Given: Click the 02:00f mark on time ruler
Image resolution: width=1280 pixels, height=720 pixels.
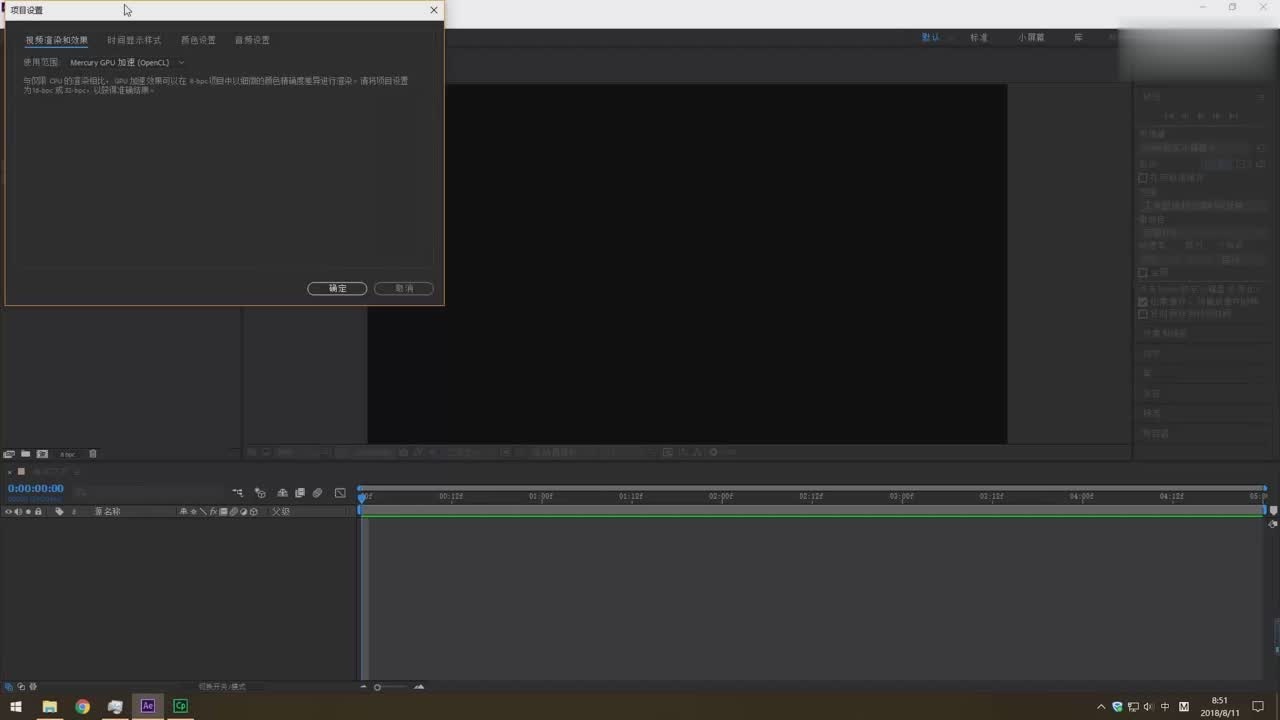Looking at the screenshot, I should click(x=721, y=496).
